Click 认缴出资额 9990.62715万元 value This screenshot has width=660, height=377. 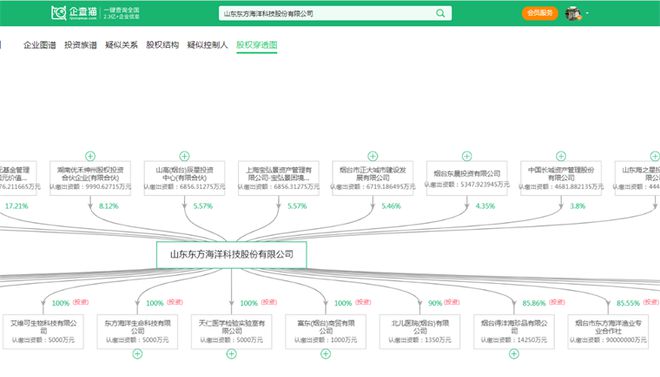click(x=90, y=186)
